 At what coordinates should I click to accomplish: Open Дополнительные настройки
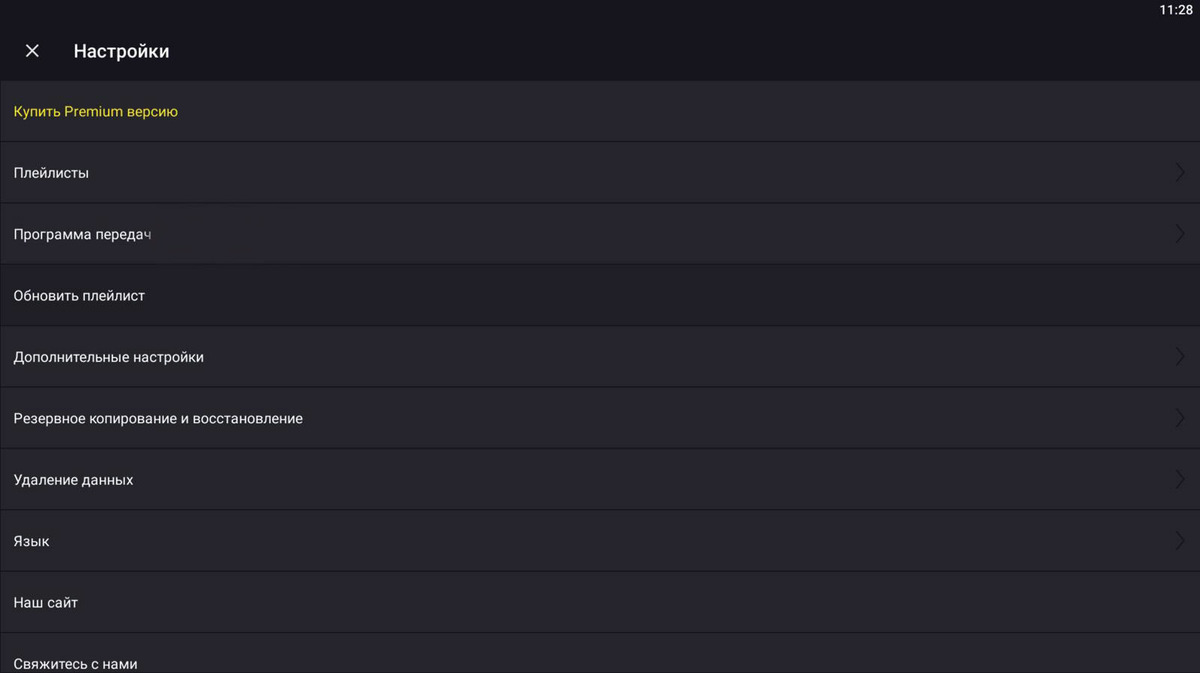pyautogui.click(x=108, y=357)
